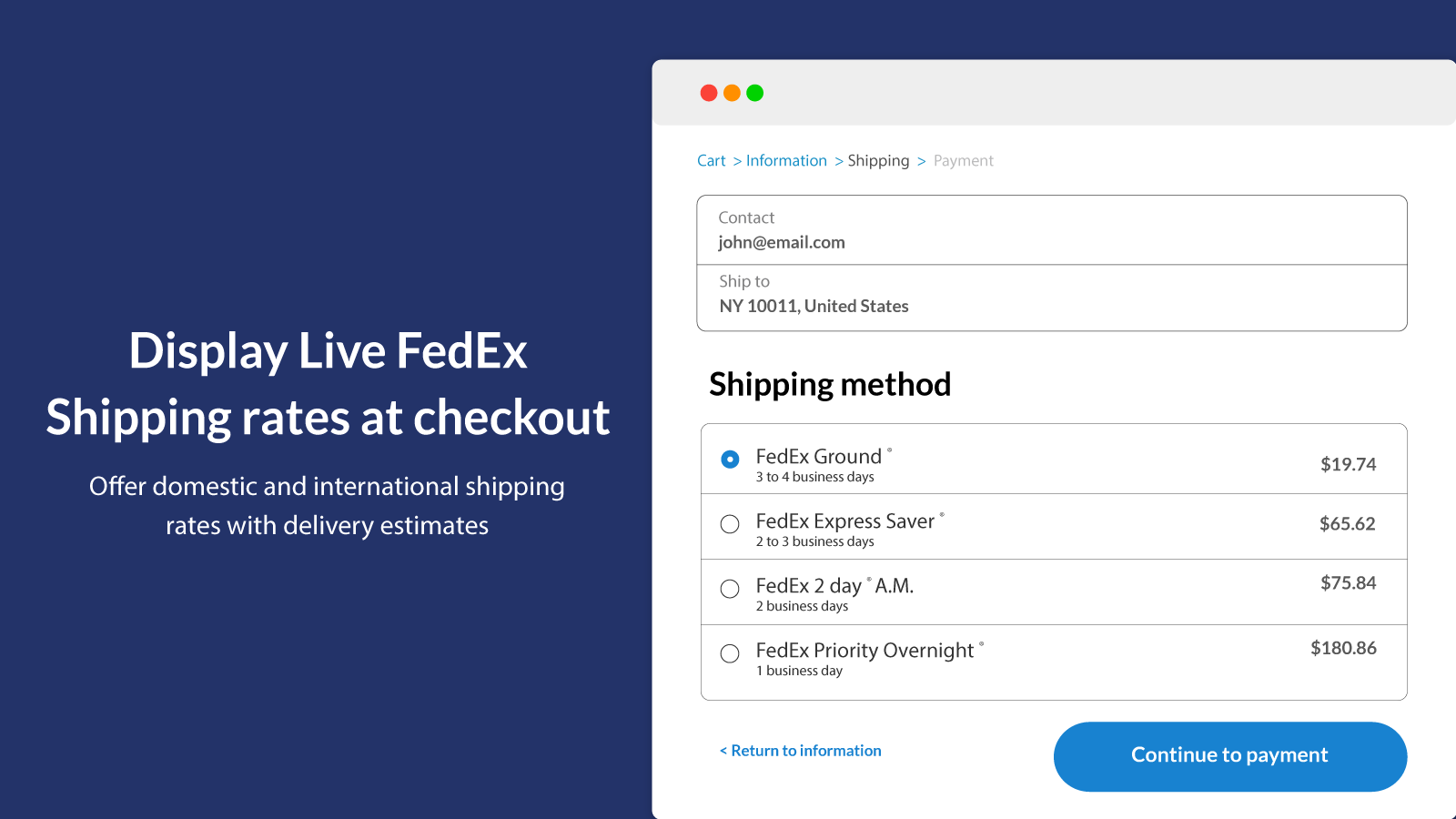
Task: Click the $19.74 FedEx Ground price
Action: click(x=1348, y=464)
